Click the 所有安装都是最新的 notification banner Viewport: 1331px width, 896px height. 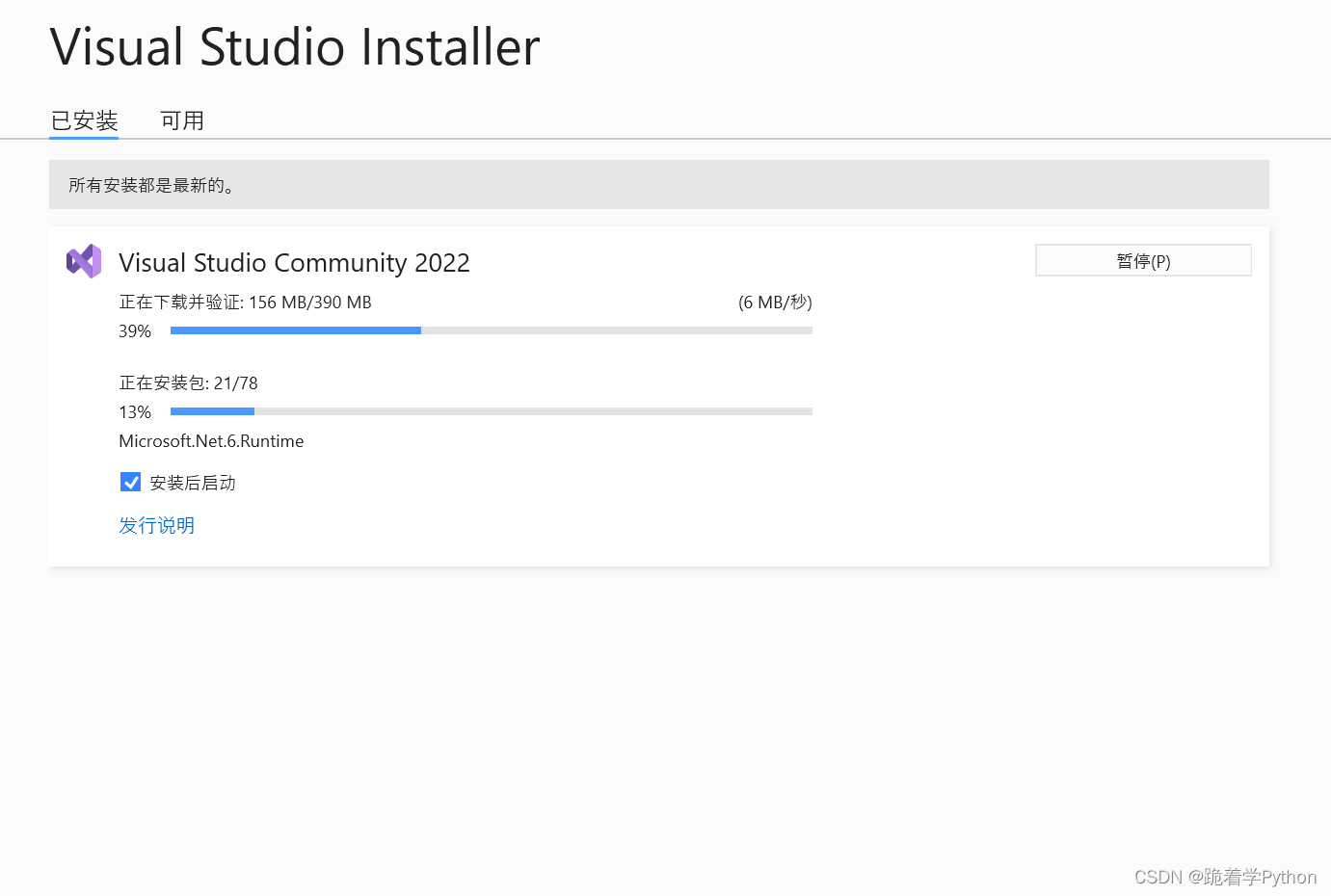pyautogui.click(x=658, y=184)
